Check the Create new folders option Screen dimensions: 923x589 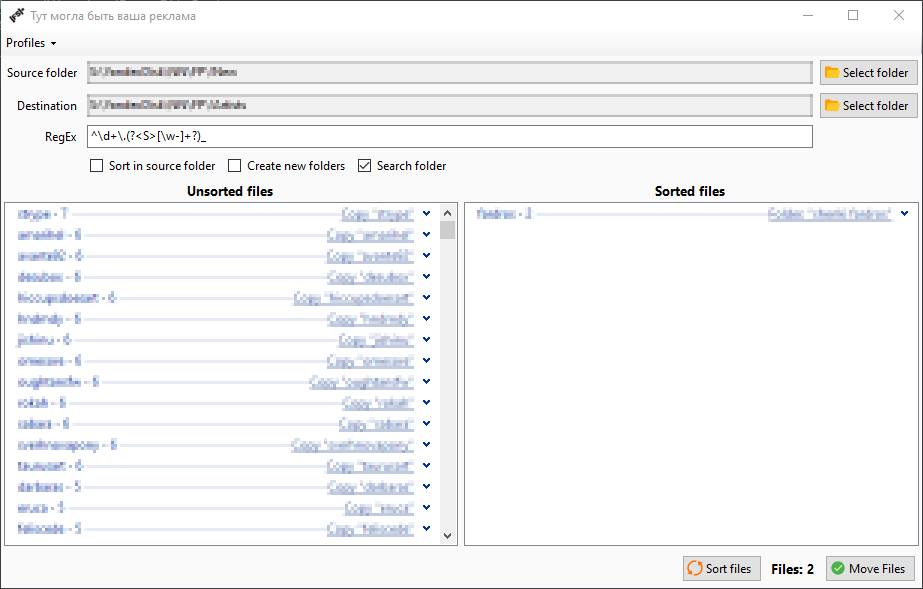tap(235, 166)
